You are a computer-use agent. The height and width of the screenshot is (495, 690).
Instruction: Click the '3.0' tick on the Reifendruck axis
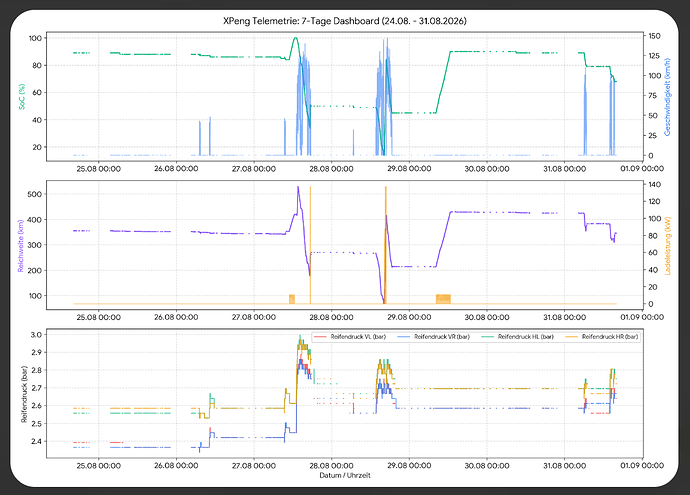[x=37, y=335]
